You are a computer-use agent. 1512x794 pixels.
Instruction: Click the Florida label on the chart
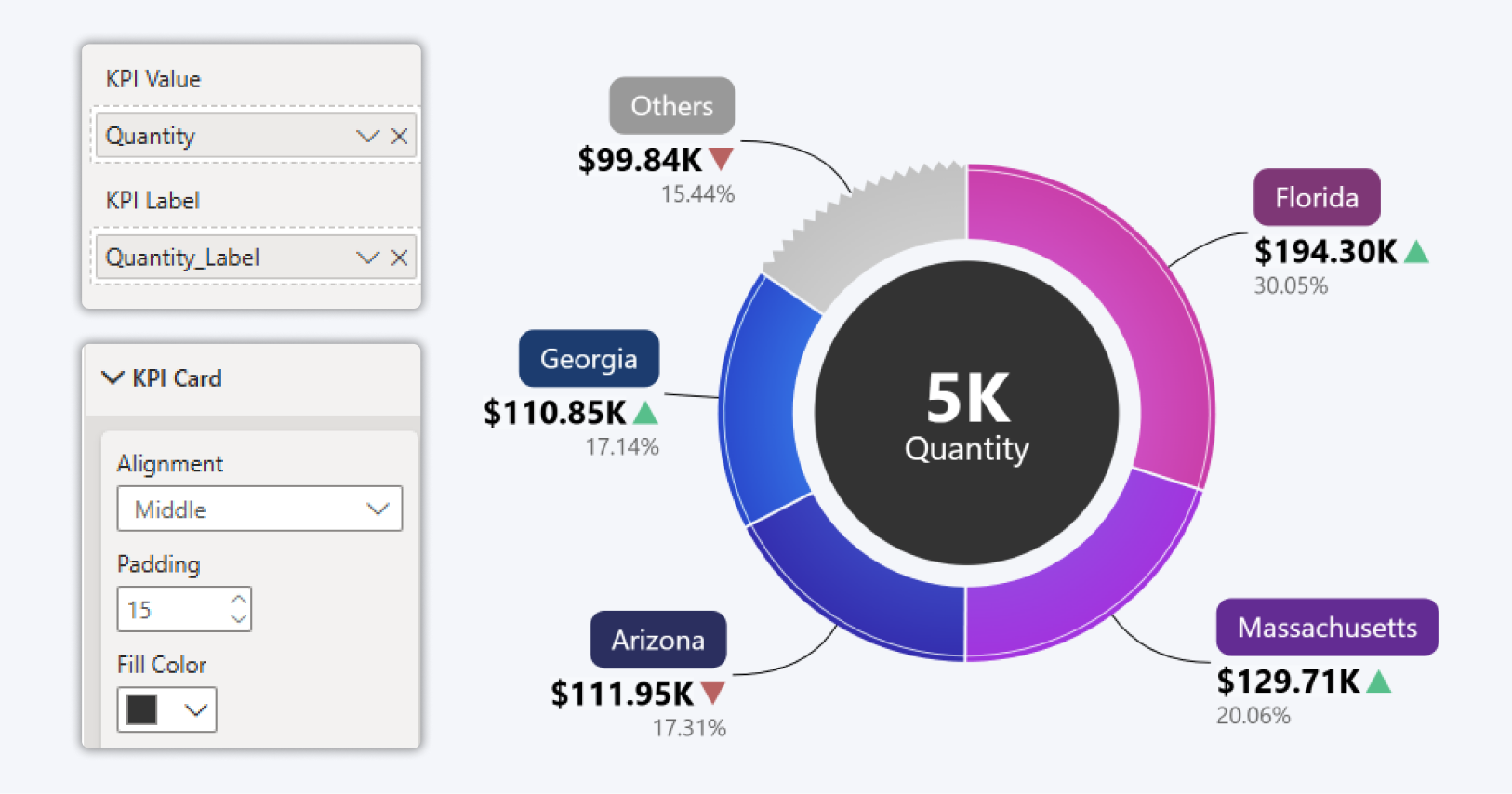(x=1316, y=197)
